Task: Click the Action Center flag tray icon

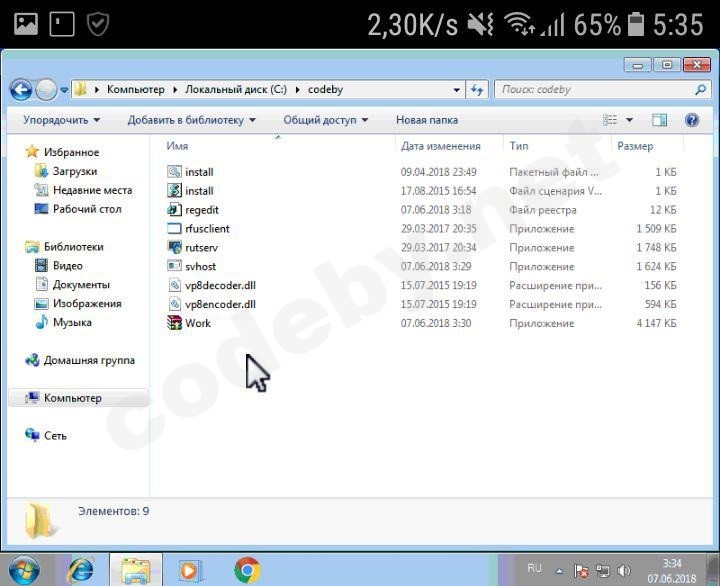Action: pos(581,571)
